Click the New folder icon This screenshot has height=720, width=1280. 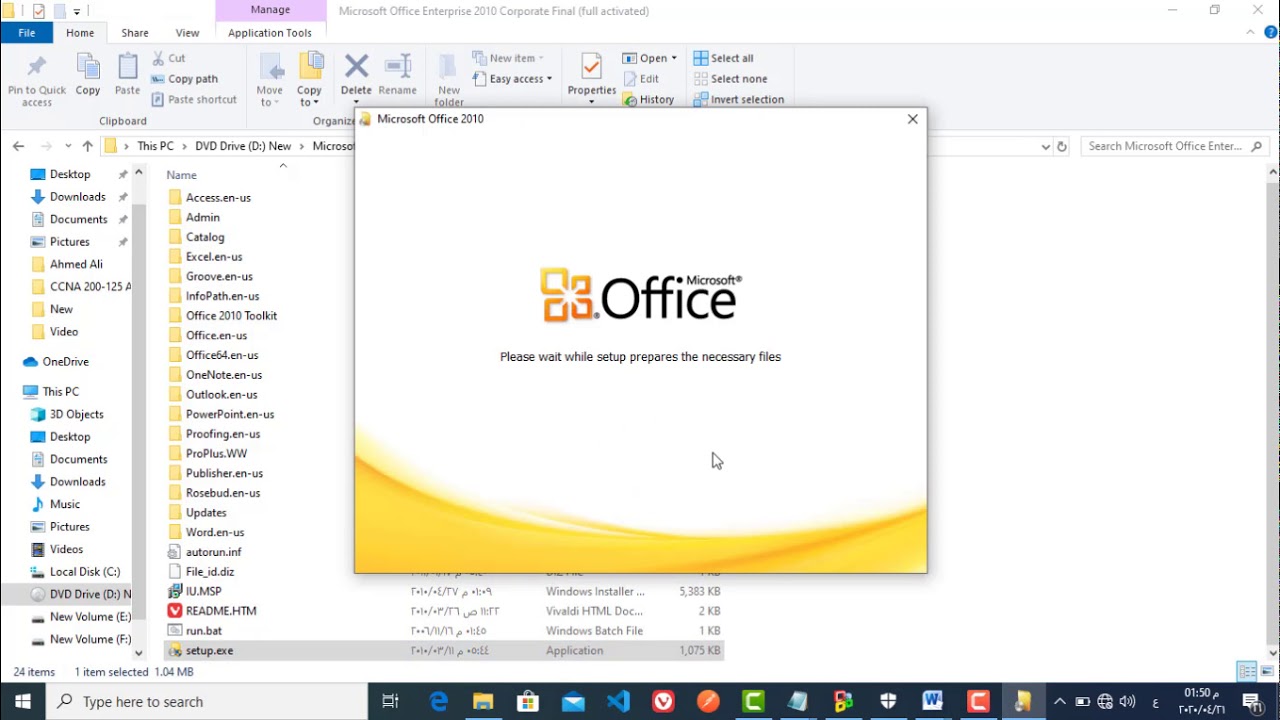click(449, 67)
